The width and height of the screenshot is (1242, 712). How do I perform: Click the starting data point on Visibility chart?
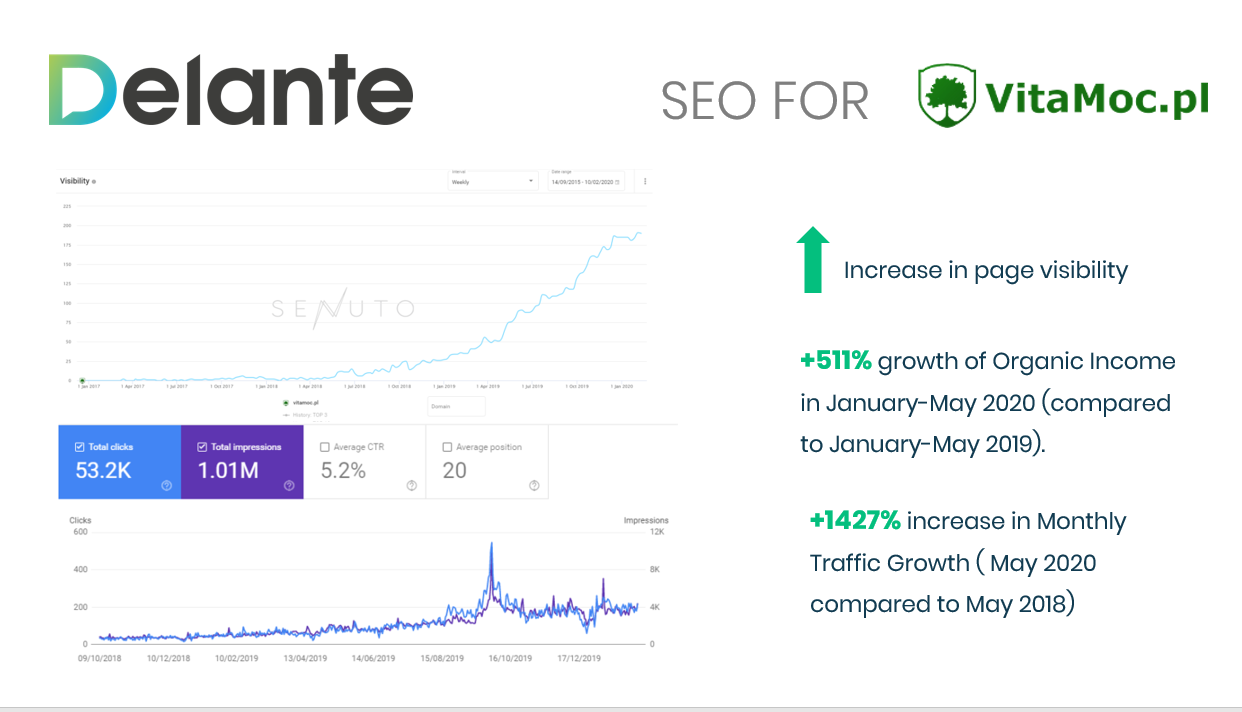click(x=82, y=380)
